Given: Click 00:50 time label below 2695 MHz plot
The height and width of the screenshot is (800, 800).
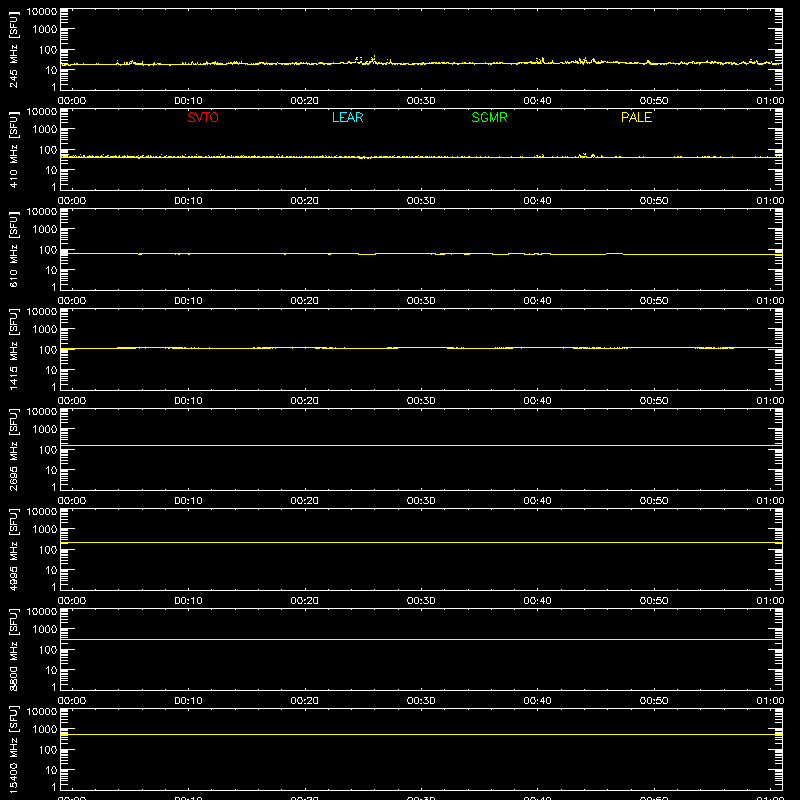Looking at the screenshot, I should coord(654,501).
